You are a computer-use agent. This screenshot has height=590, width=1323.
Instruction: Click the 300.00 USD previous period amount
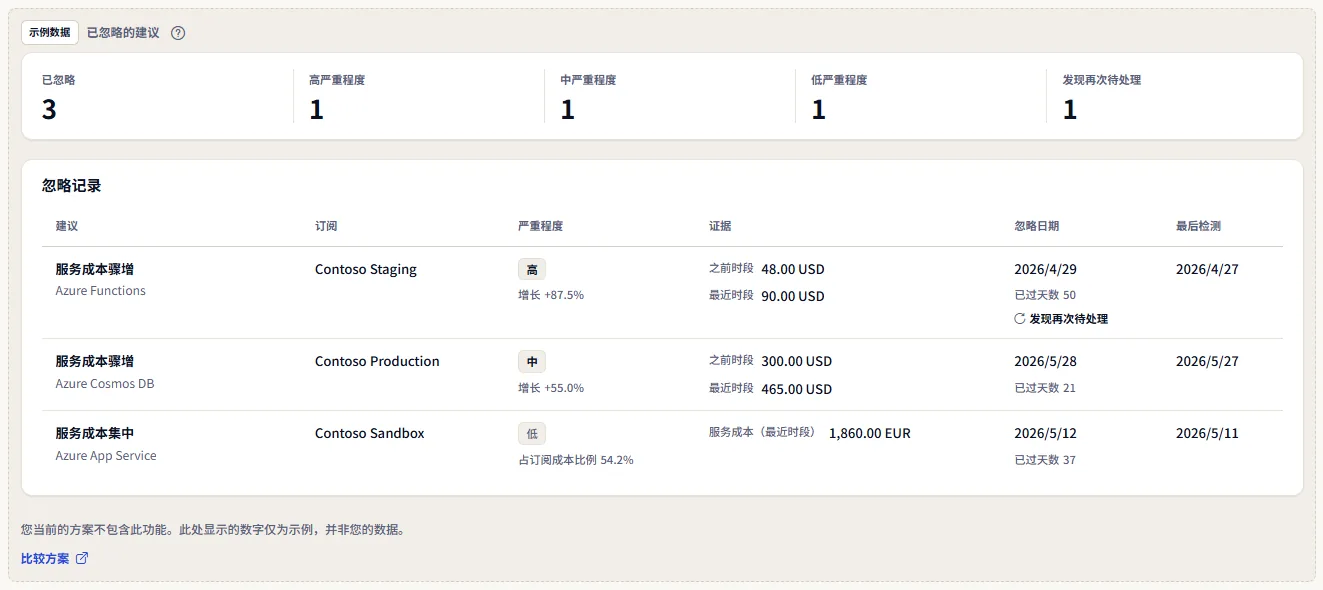tap(796, 361)
